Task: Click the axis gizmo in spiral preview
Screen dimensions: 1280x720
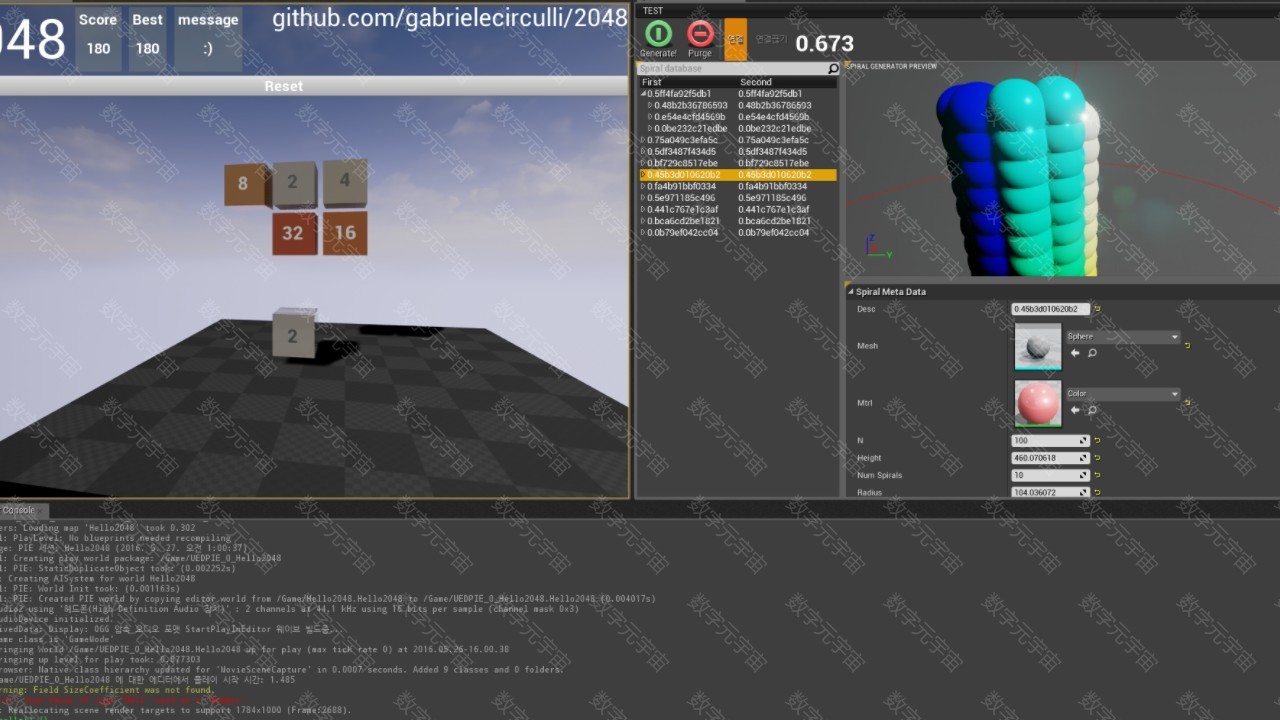Action: coord(877,248)
